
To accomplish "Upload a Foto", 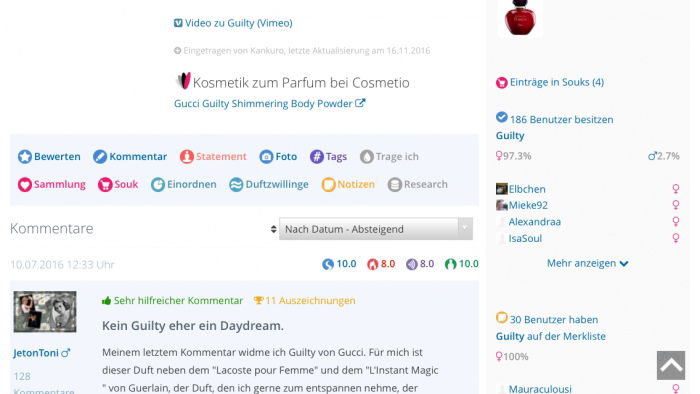I will click(x=286, y=157).
